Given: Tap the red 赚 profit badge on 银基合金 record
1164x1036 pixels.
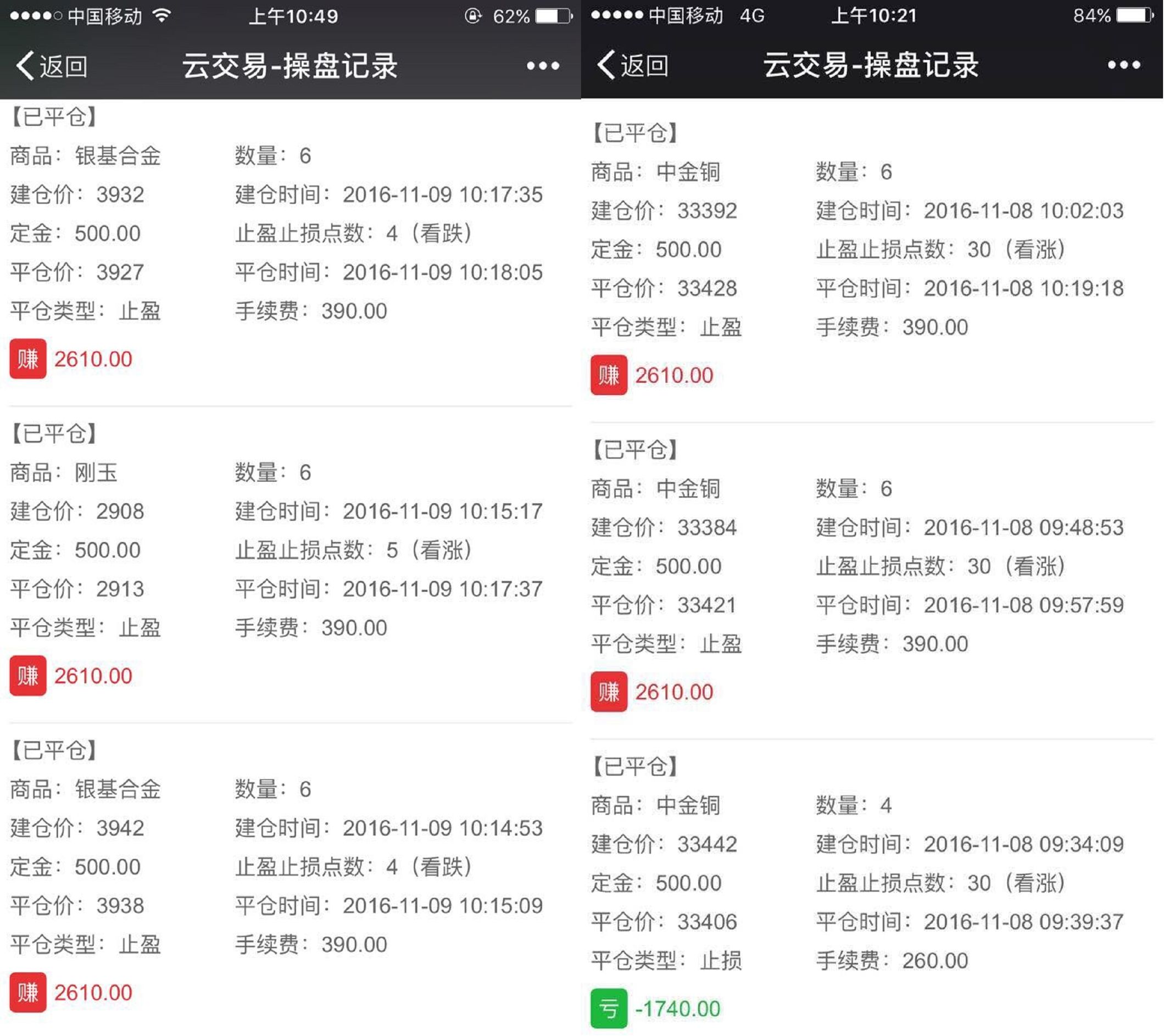Looking at the screenshot, I should 28,359.
